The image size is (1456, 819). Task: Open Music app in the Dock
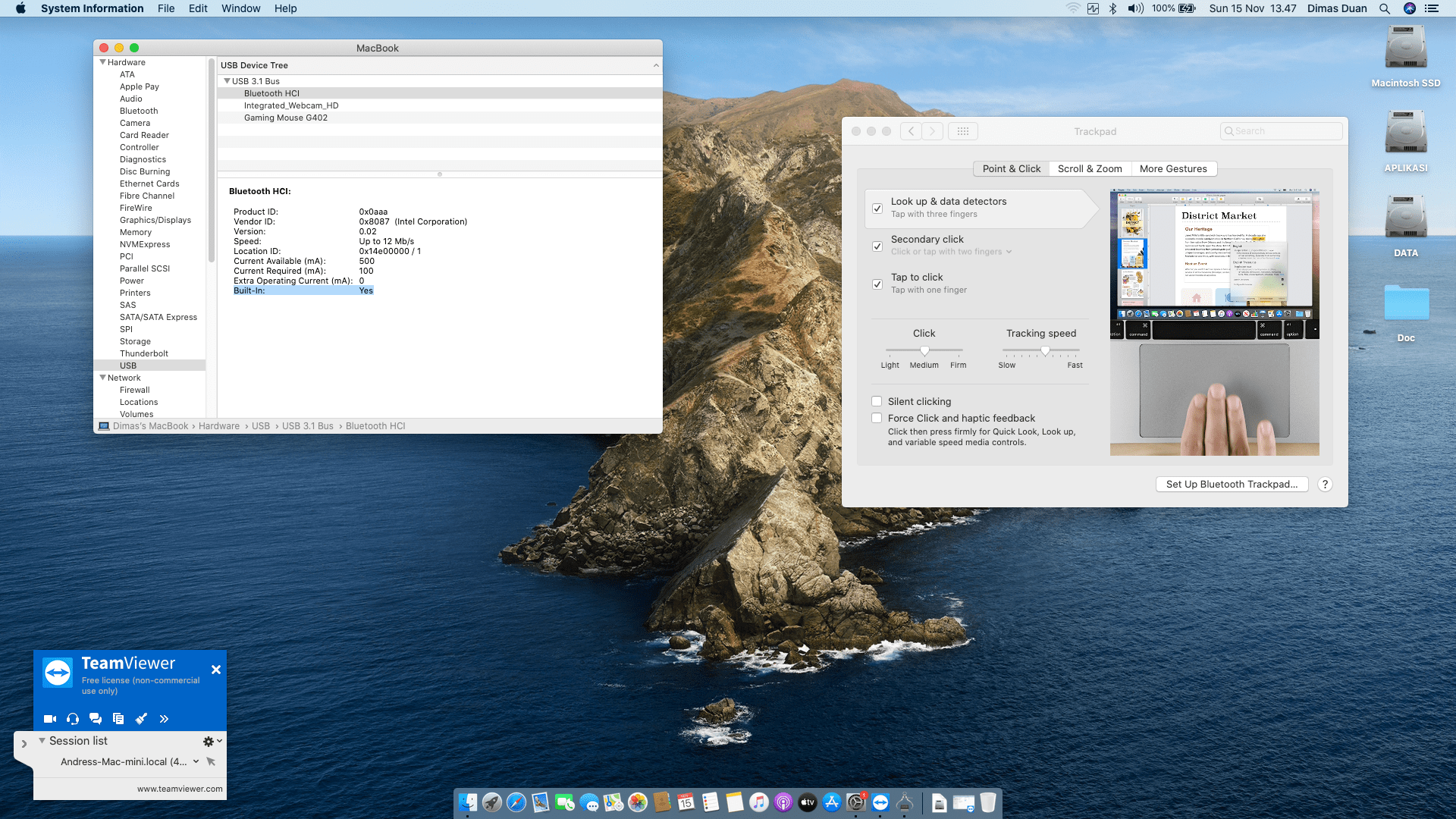[759, 802]
